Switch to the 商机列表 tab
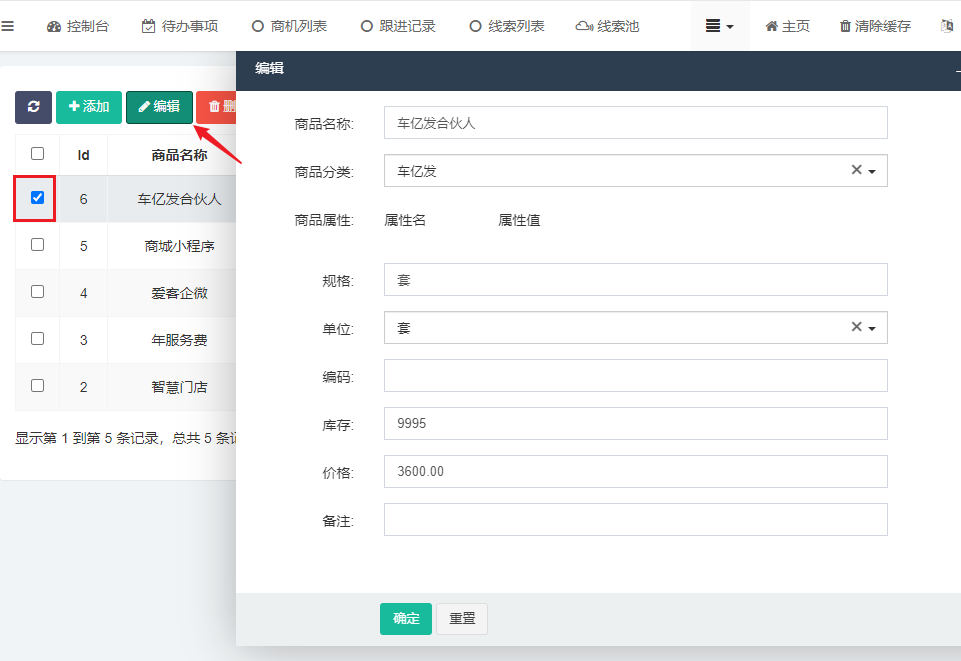This screenshot has height=661, width=961. tap(289, 26)
